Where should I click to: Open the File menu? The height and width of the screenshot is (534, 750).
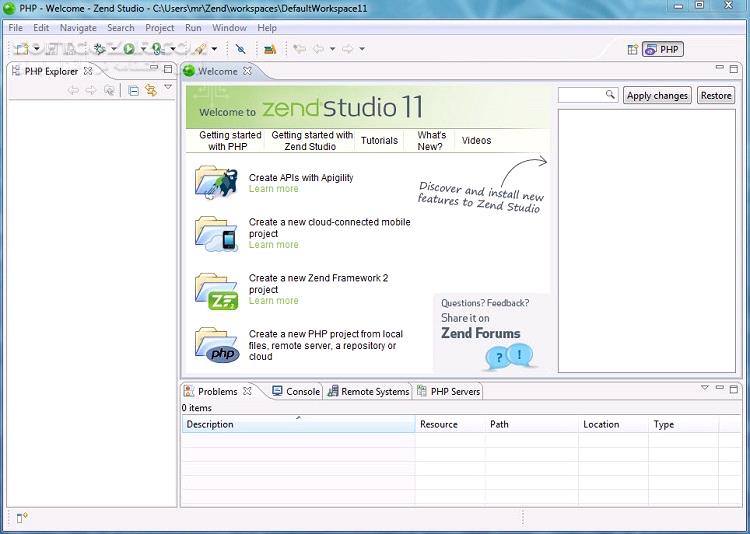[x=15, y=28]
